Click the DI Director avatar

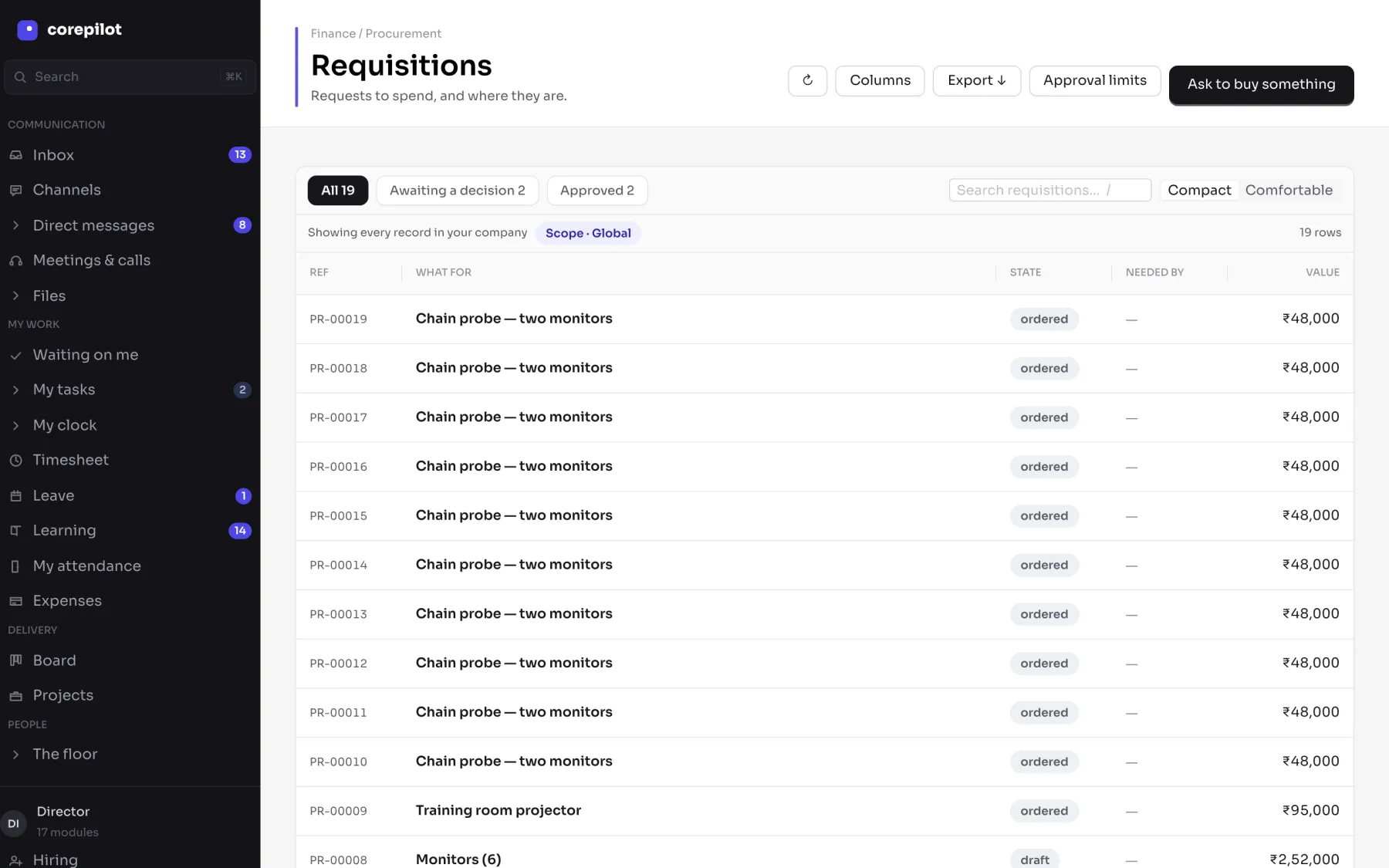click(13, 823)
